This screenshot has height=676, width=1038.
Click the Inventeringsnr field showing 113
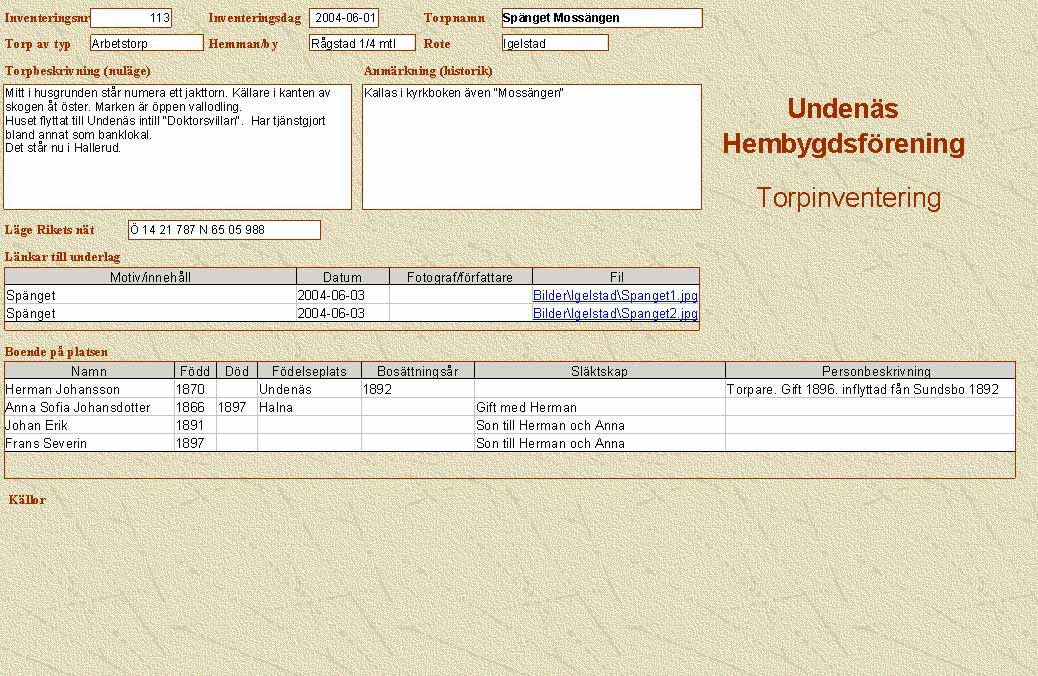tap(131, 18)
